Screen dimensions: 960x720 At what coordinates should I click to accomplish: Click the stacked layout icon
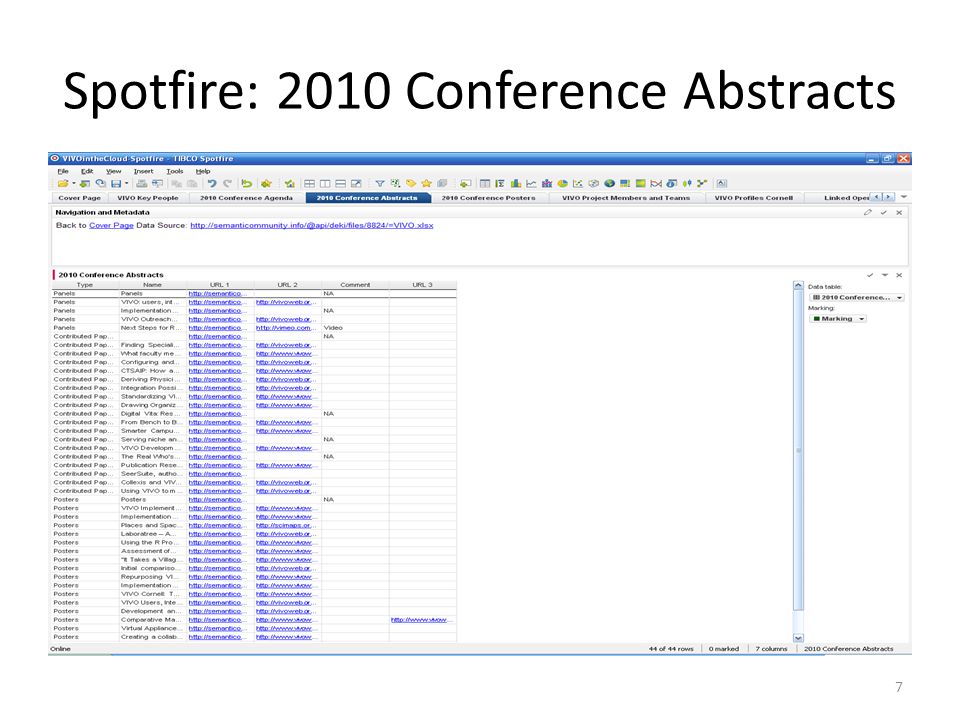pos(341,183)
